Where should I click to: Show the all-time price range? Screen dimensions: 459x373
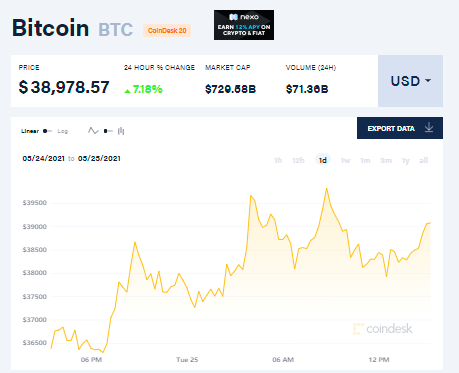tap(424, 160)
